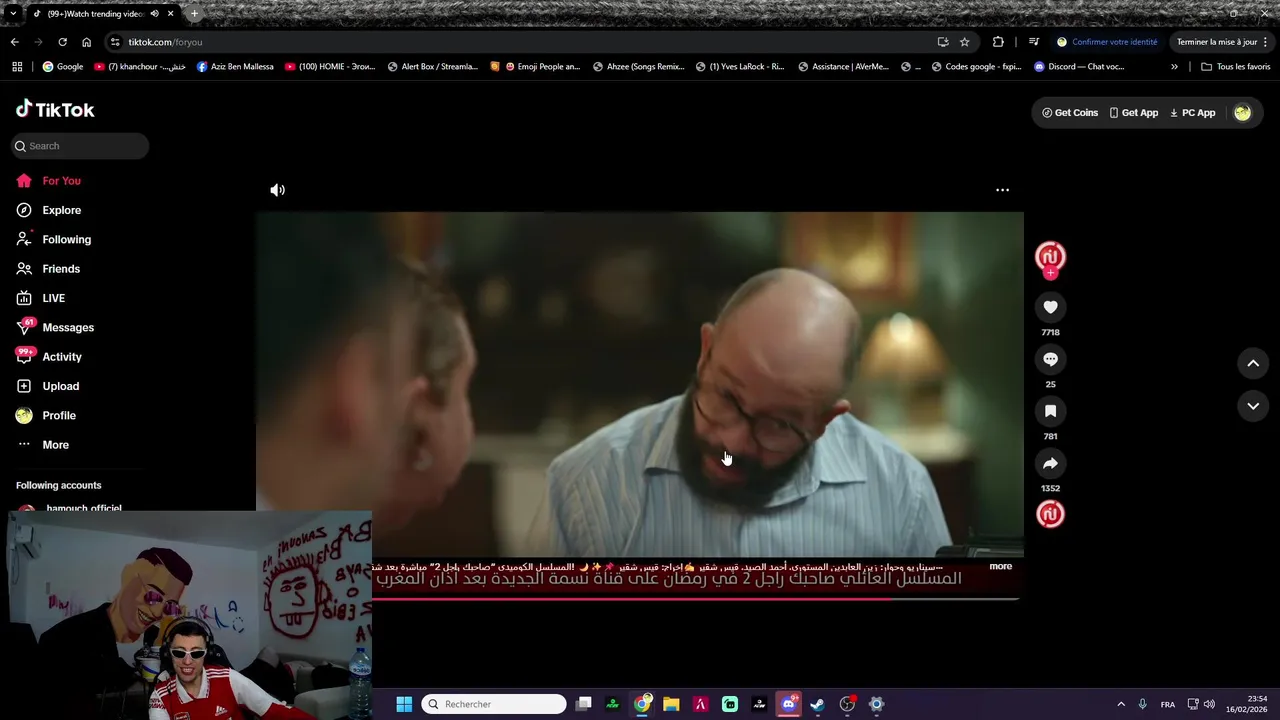Like the video with the heart icon
The height and width of the screenshot is (720, 1280).
point(1050,307)
